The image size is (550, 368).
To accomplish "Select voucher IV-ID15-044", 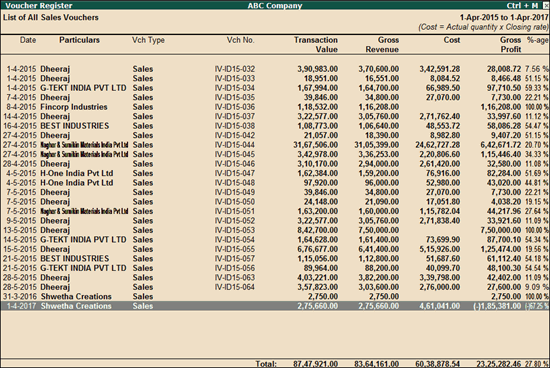I will pos(235,145).
